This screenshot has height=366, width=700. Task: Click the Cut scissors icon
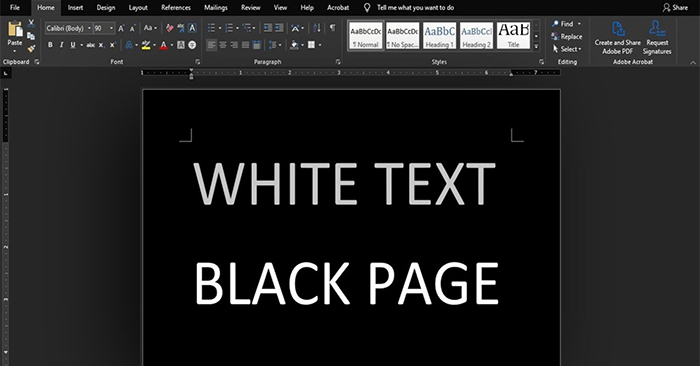point(31,23)
